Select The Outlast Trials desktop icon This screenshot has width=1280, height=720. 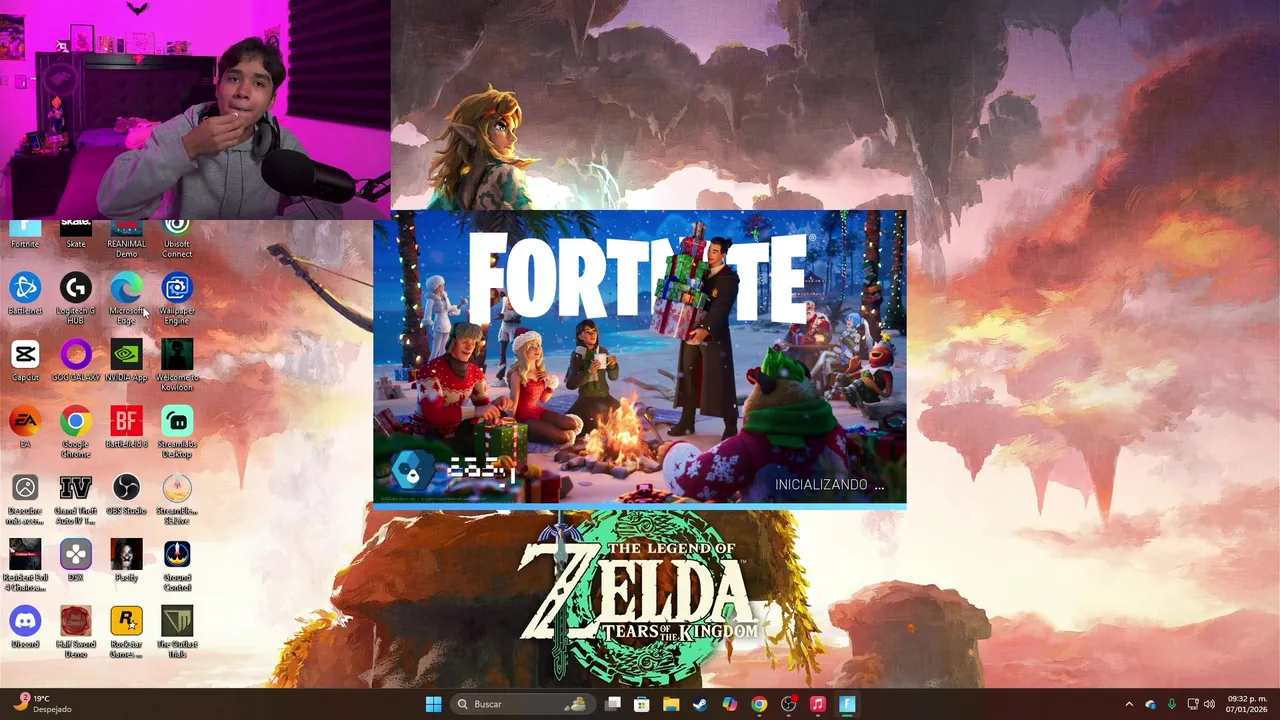tap(177, 634)
